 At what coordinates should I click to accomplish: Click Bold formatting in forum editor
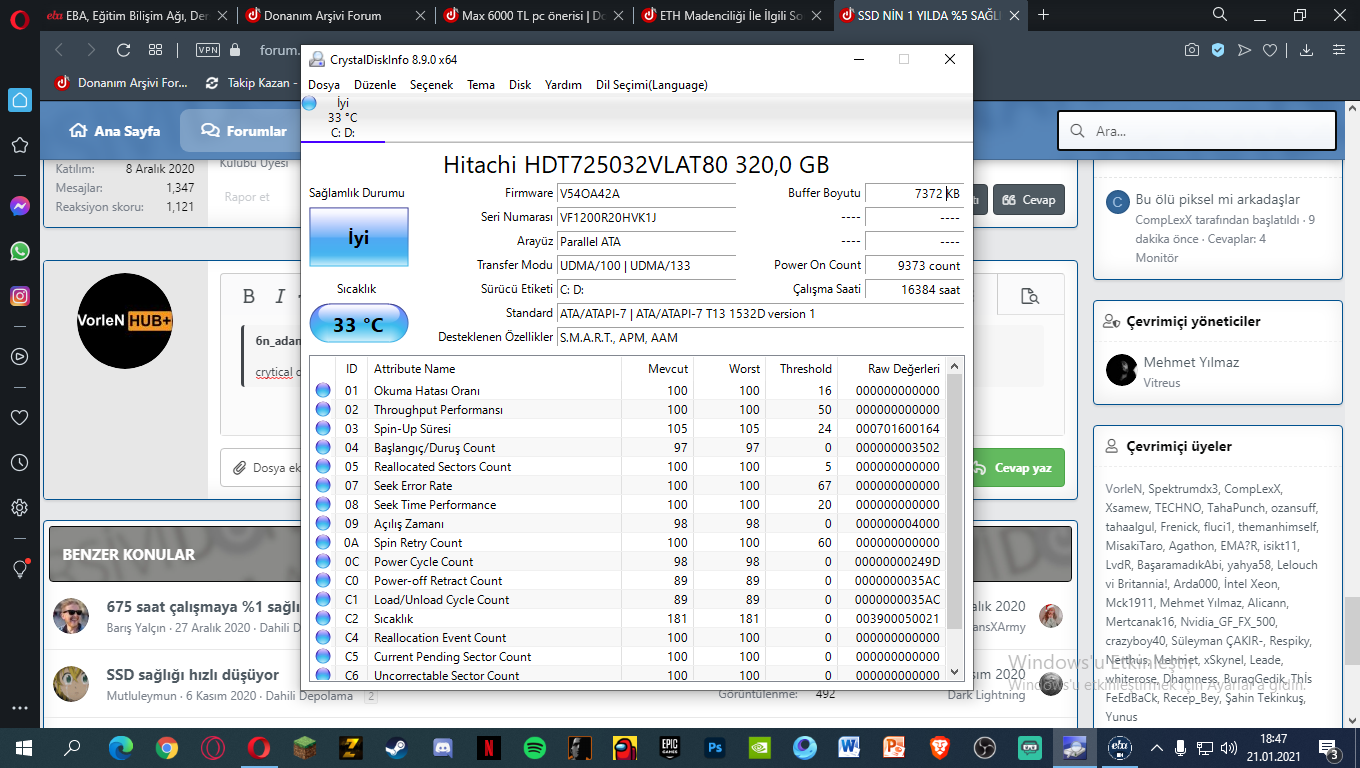(249, 296)
